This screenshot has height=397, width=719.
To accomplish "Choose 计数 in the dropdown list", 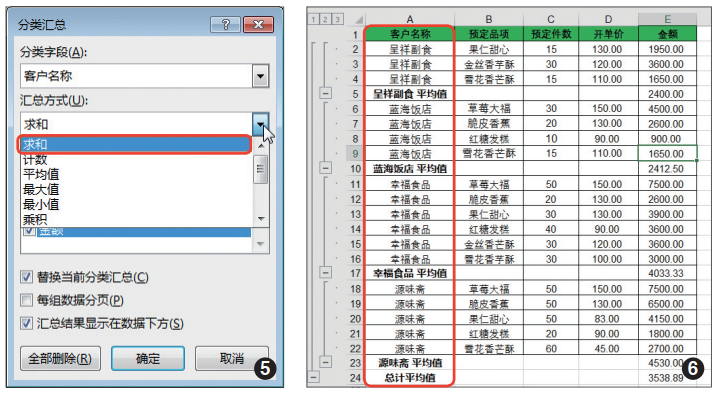I will point(35,160).
